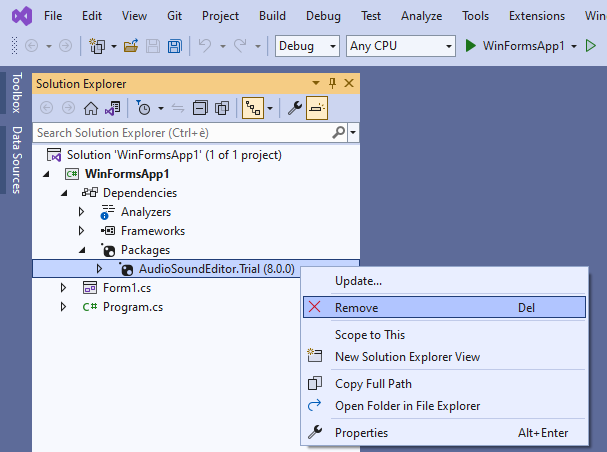Screen dimensions: 607x452
Task: Toggle the Preview Selected Items button
Action: pyautogui.click(x=316, y=108)
